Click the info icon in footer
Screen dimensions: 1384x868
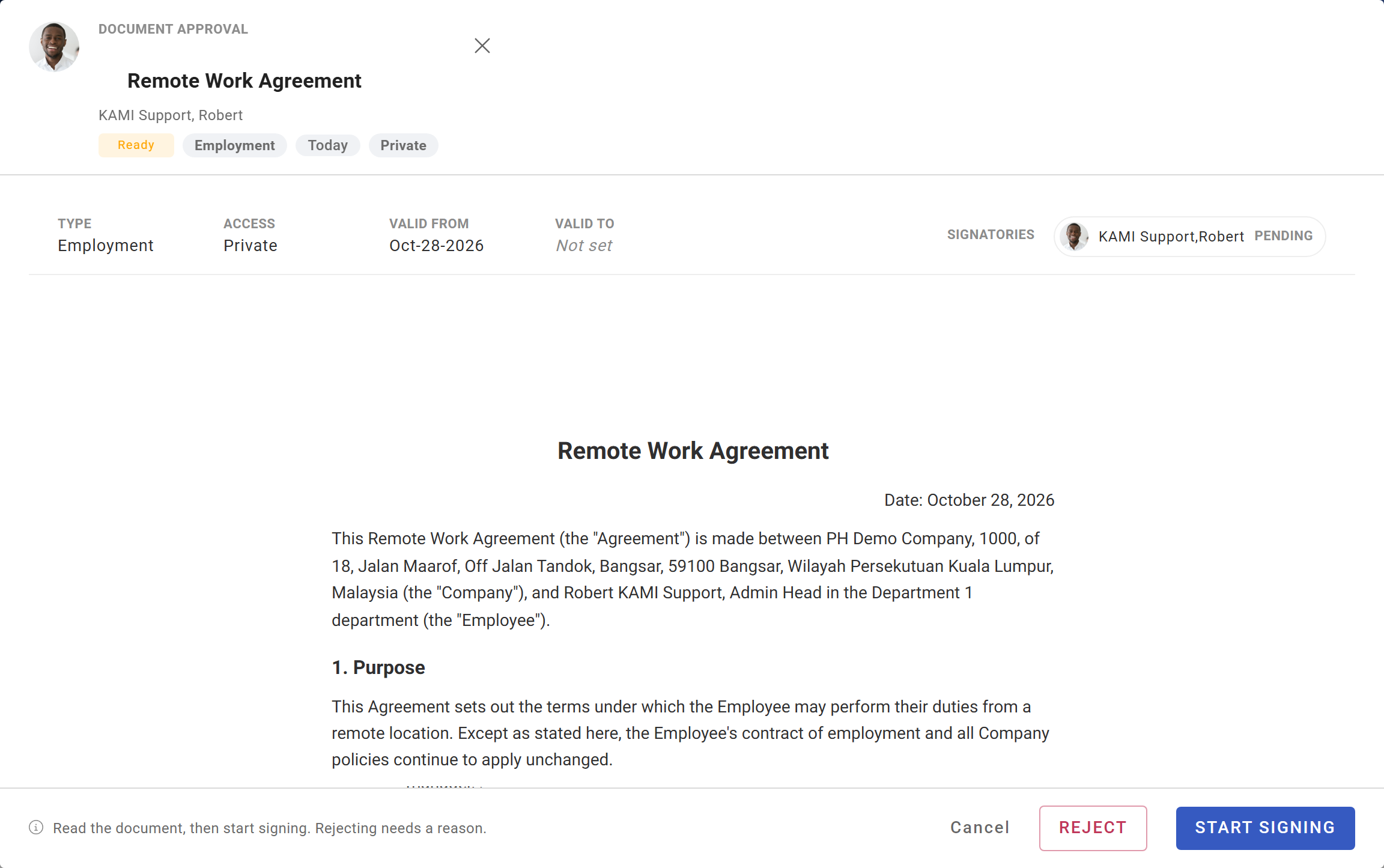coord(36,828)
